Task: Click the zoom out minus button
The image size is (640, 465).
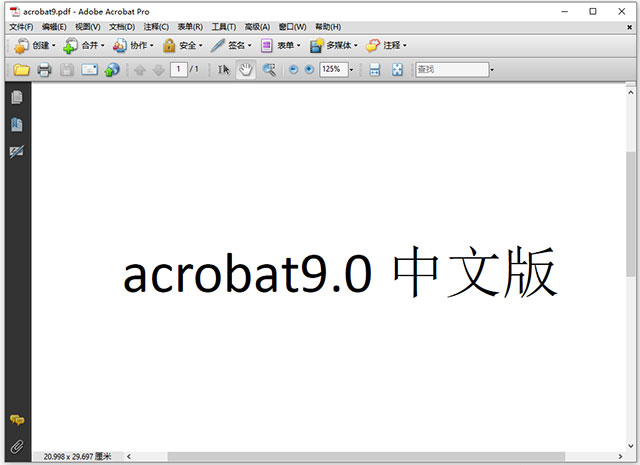Action: (293, 69)
